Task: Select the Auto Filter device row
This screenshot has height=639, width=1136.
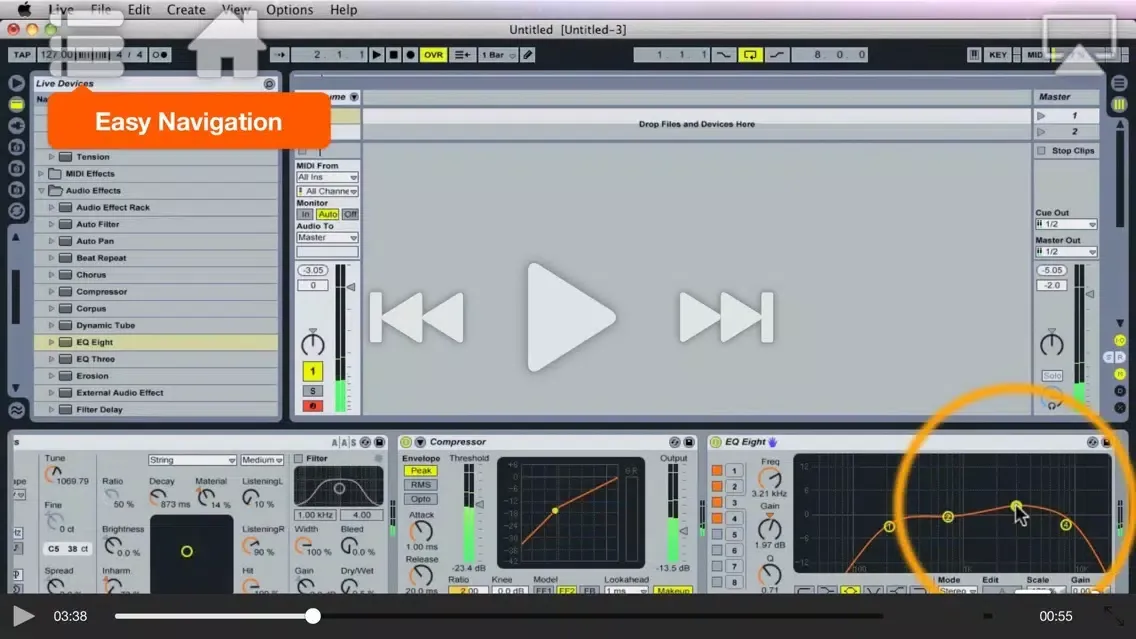Action: [x=156, y=224]
